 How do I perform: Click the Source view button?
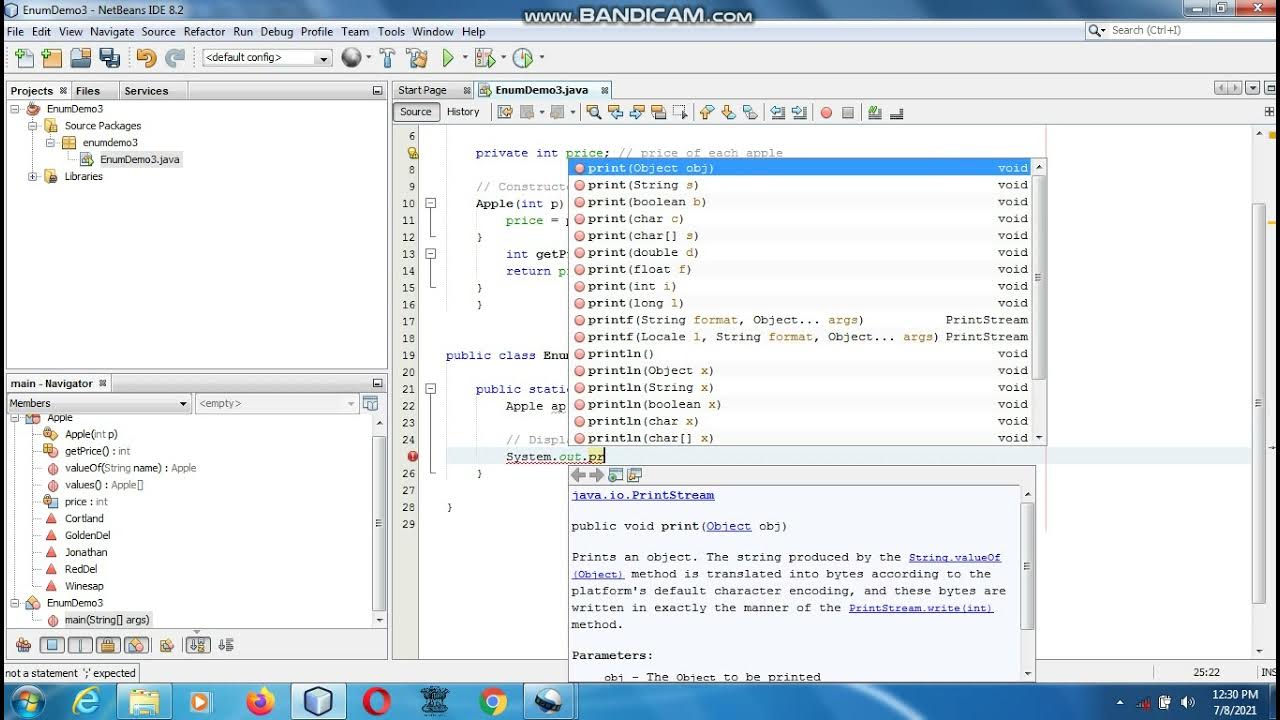pyautogui.click(x=416, y=112)
